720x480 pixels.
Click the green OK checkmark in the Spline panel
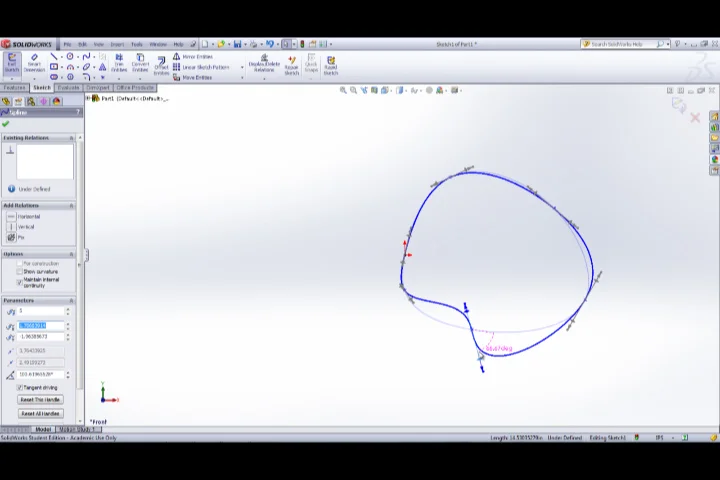pos(6,124)
